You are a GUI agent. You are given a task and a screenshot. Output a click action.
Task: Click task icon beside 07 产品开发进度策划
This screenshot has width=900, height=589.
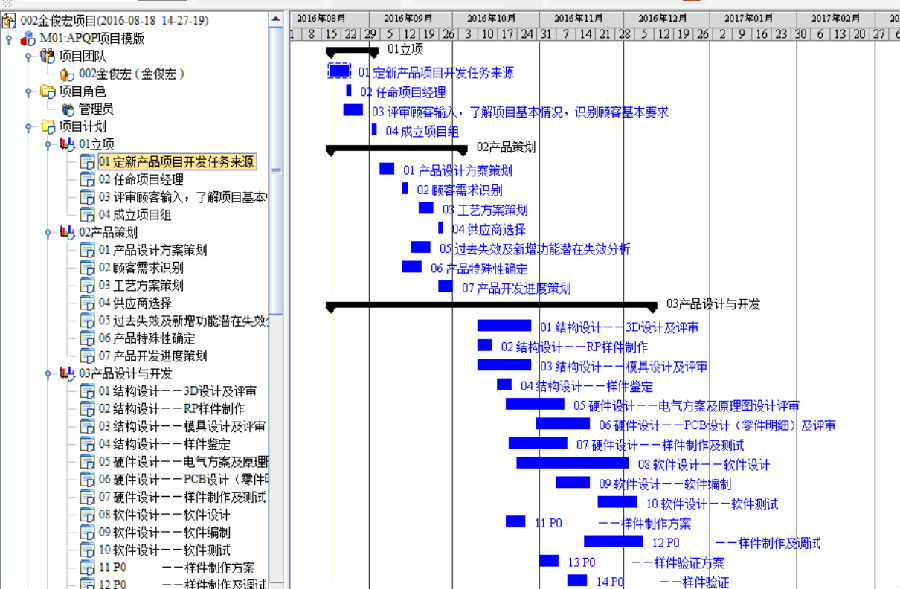87,356
